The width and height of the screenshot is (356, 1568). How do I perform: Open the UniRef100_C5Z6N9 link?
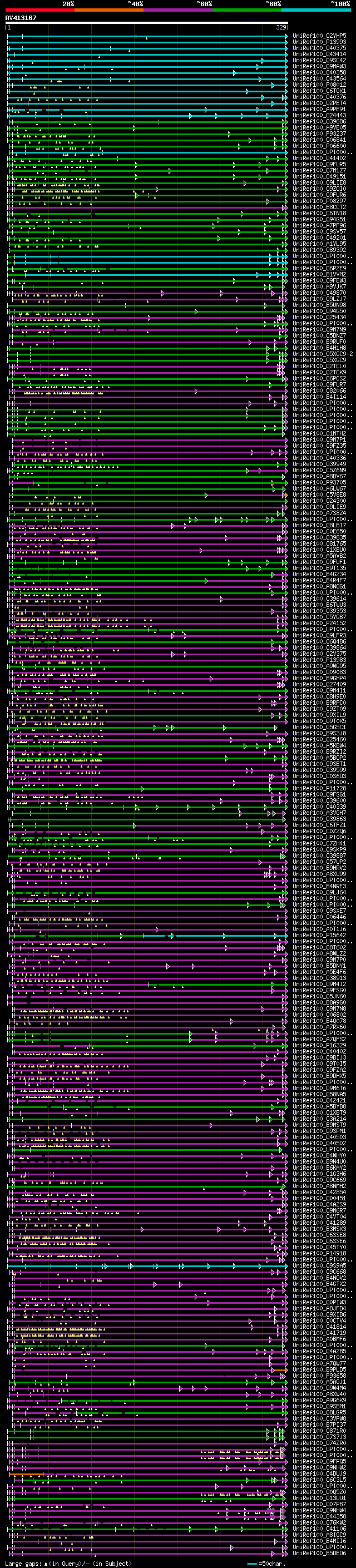319,470
